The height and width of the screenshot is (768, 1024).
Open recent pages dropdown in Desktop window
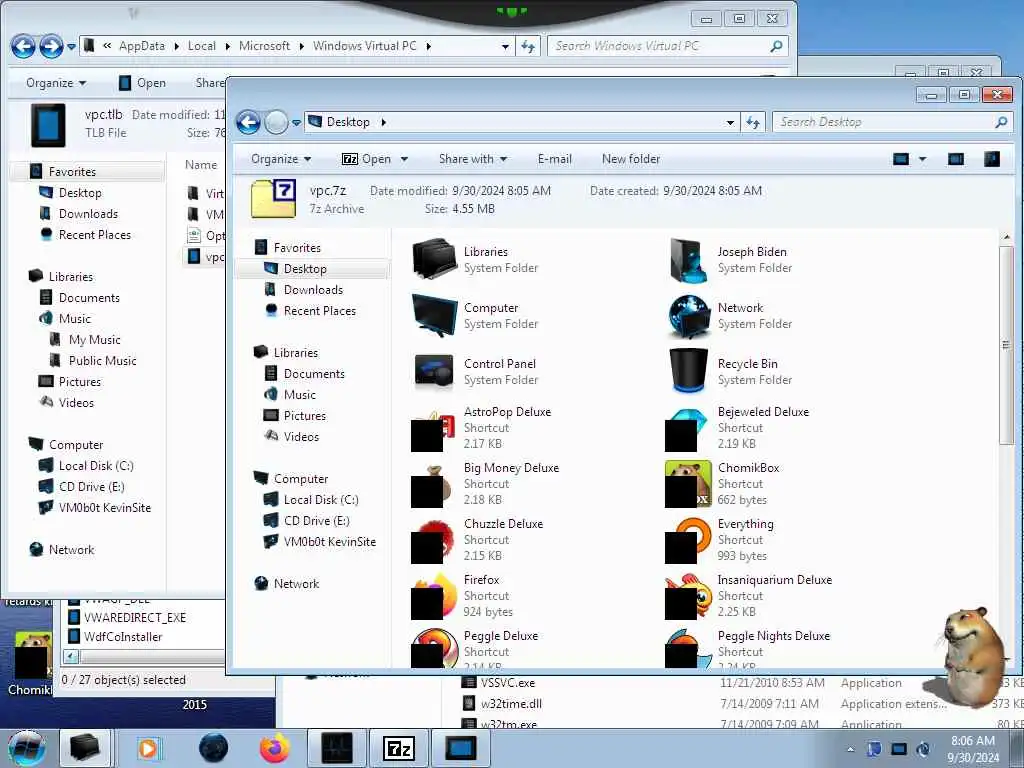click(x=296, y=122)
